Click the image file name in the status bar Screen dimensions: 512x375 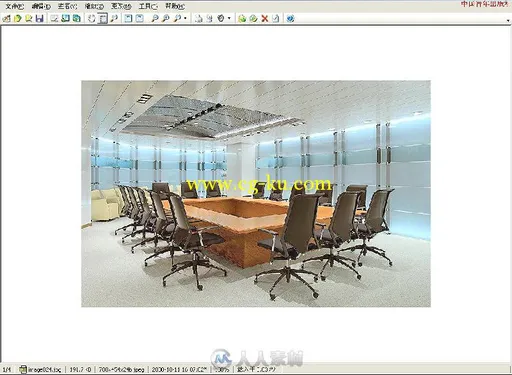(x=44, y=370)
